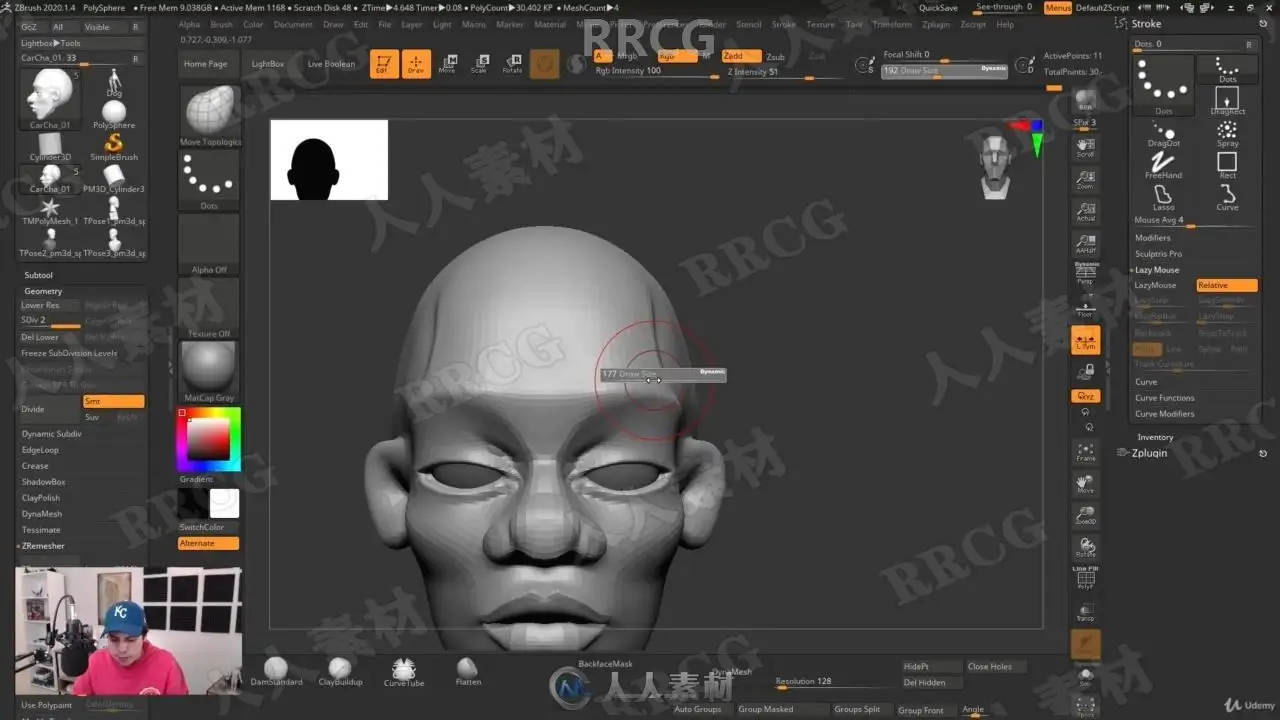The width and height of the screenshot is (1280, 720).
Task: Click the Divide button
Action: 50,409
